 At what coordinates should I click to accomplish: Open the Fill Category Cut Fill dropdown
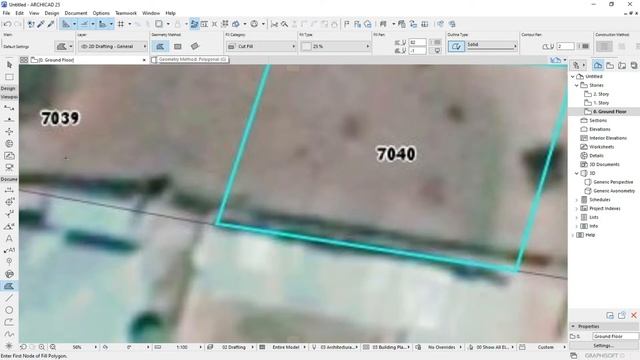[x=261, y=46]
